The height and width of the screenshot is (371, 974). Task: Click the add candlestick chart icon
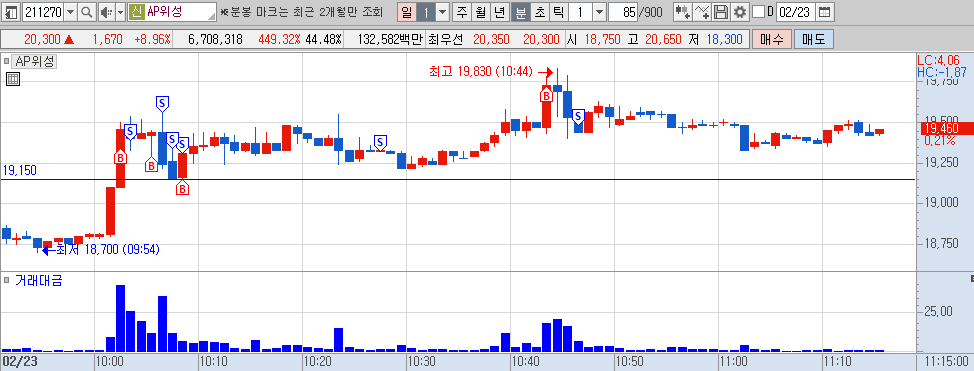(682, 12)
